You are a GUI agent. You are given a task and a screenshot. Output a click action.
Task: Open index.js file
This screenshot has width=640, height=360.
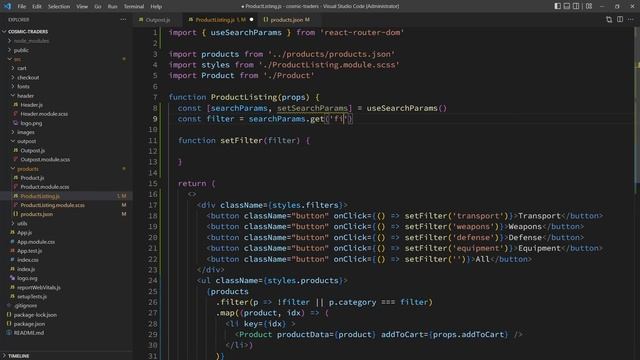click(x=26, y=269)
